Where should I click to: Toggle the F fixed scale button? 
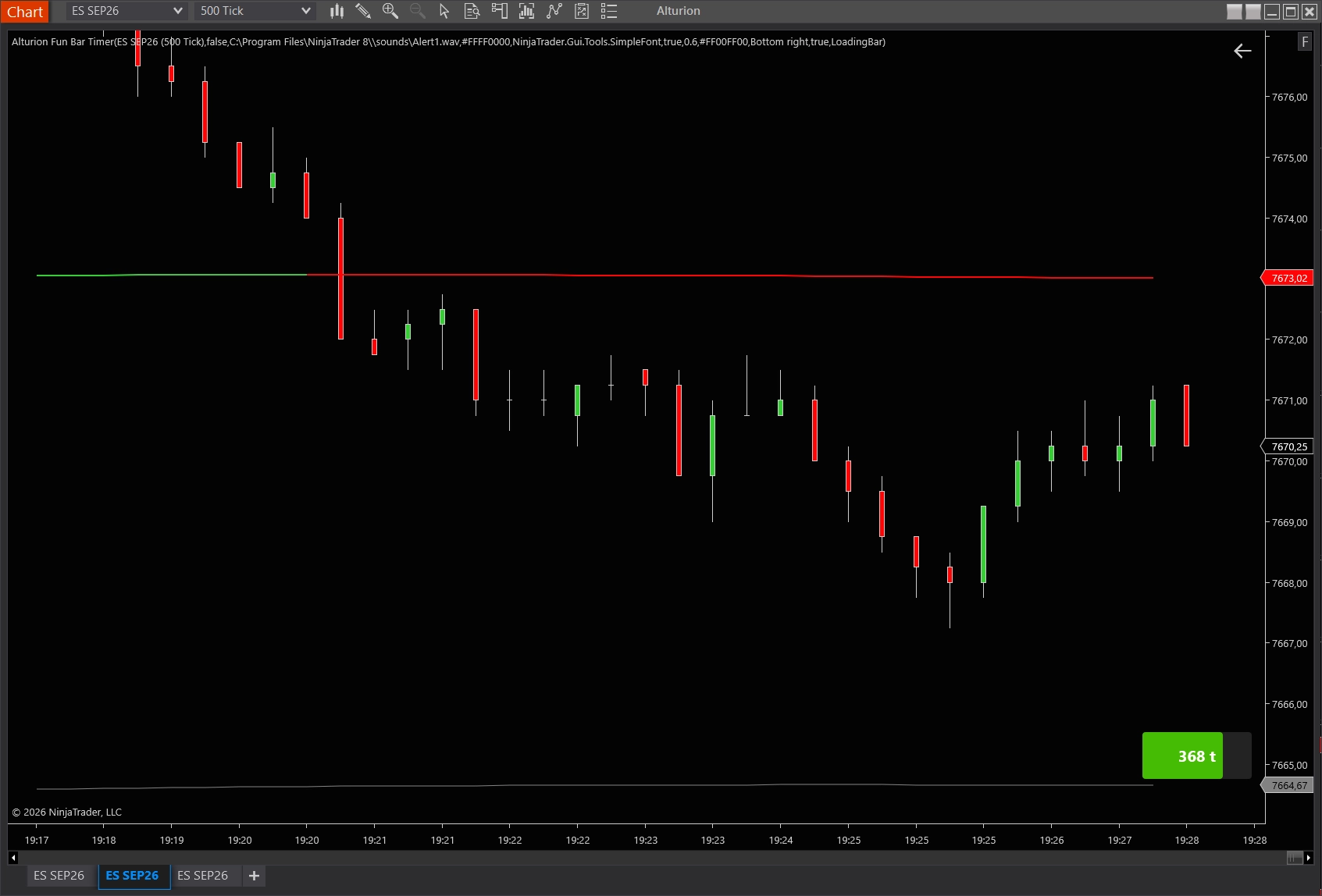tap(1305, 42)
